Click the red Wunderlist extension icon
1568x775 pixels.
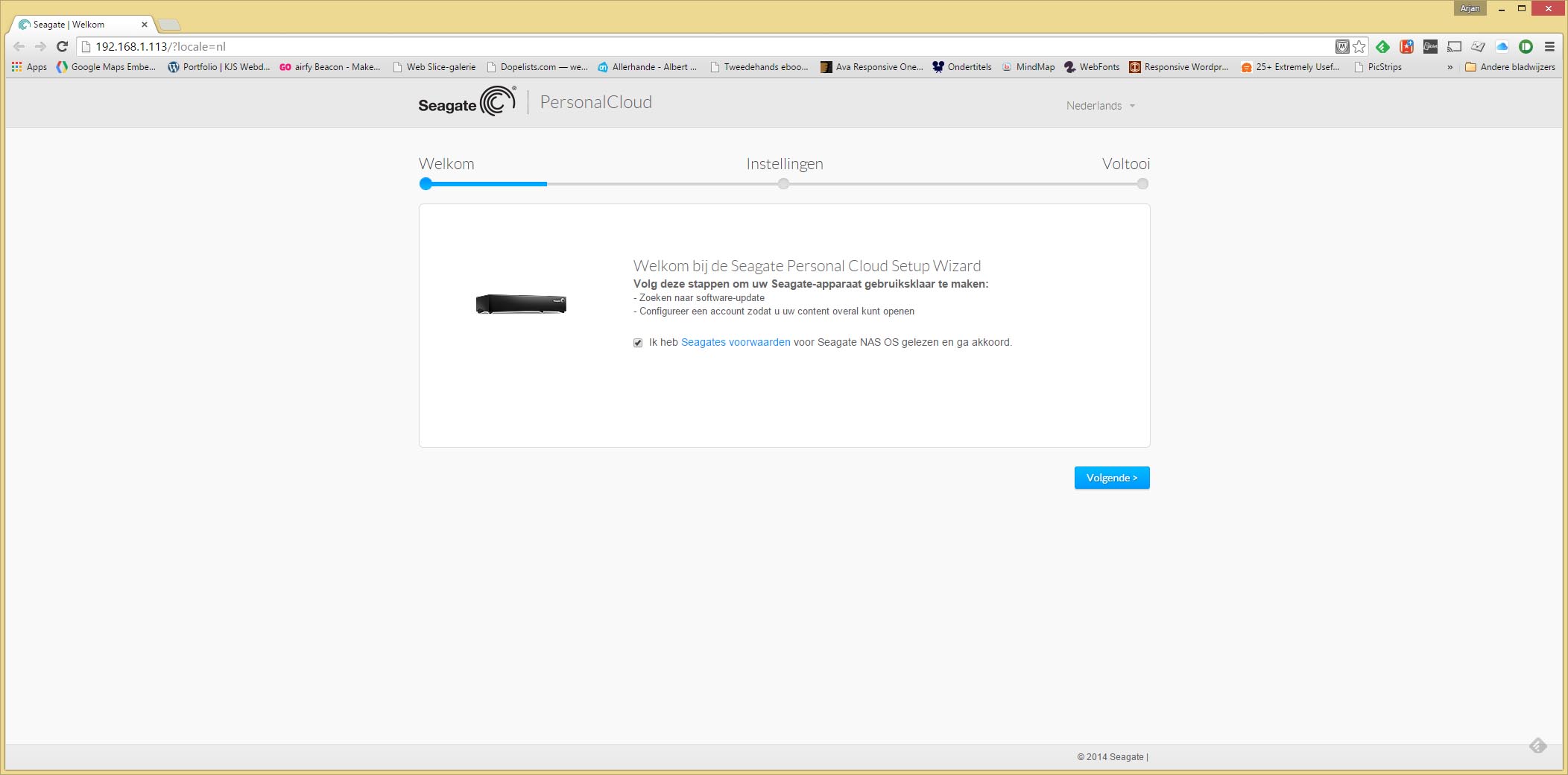(1406, 46)
